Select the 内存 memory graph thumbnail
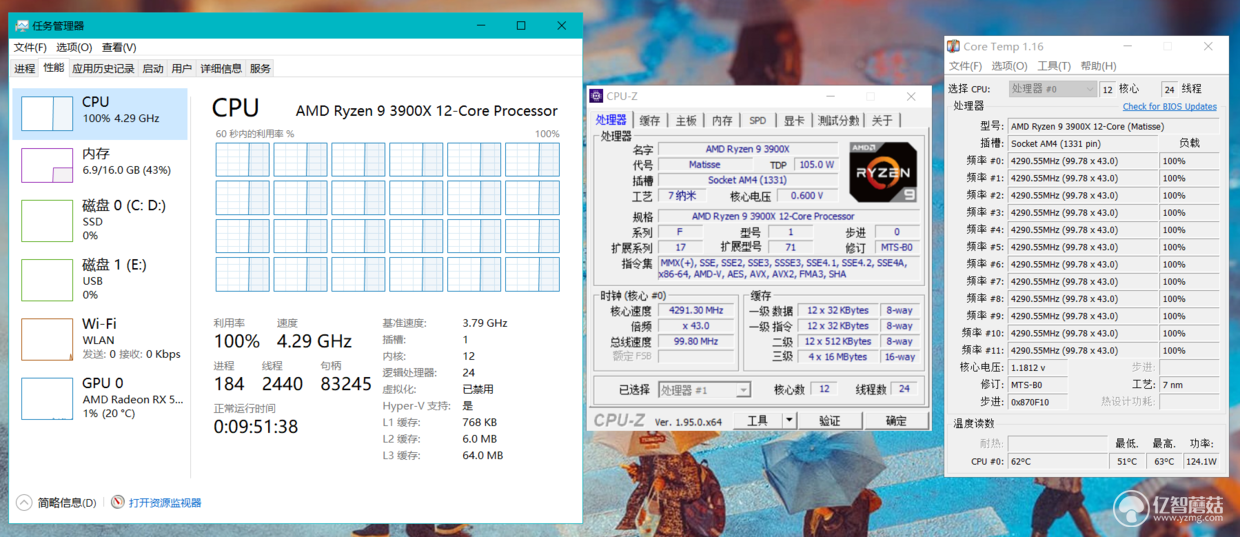The width and height of the screenshot is (1240, 537). click(x=47, y=165)
